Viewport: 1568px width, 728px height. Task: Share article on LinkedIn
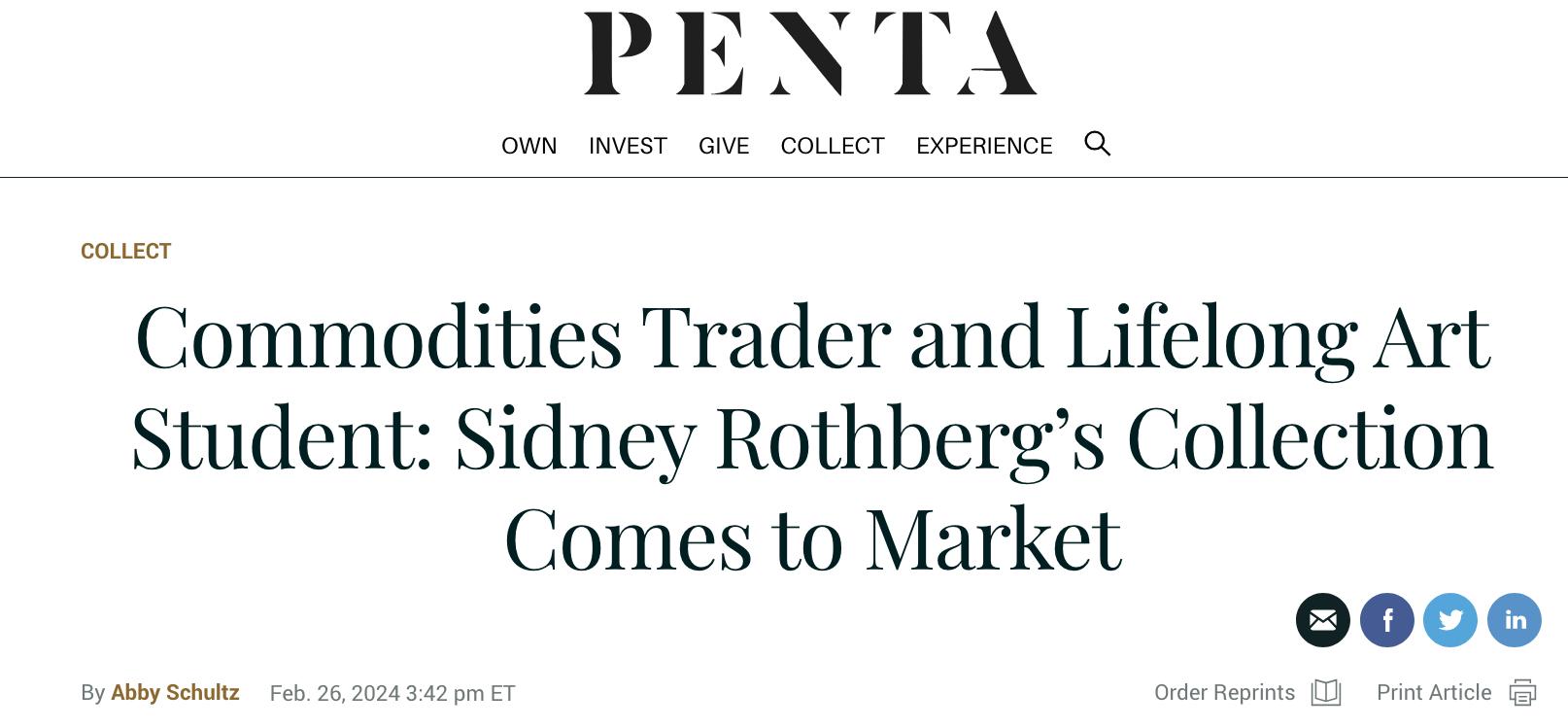pos(1514,620)
